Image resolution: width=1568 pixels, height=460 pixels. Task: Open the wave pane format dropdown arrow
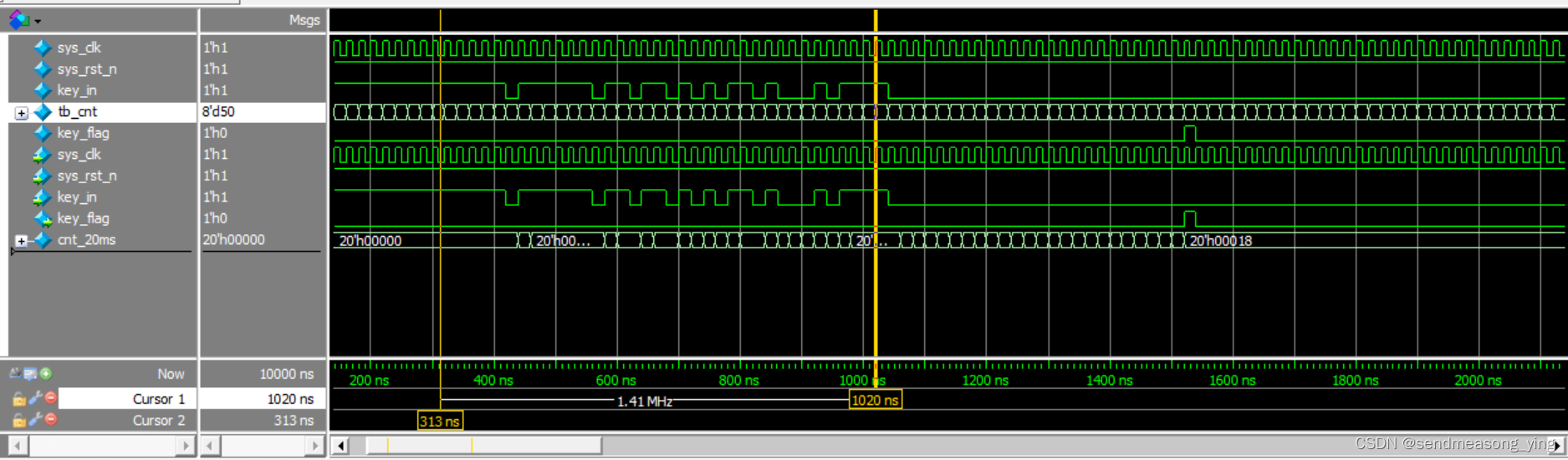(38, 21)
